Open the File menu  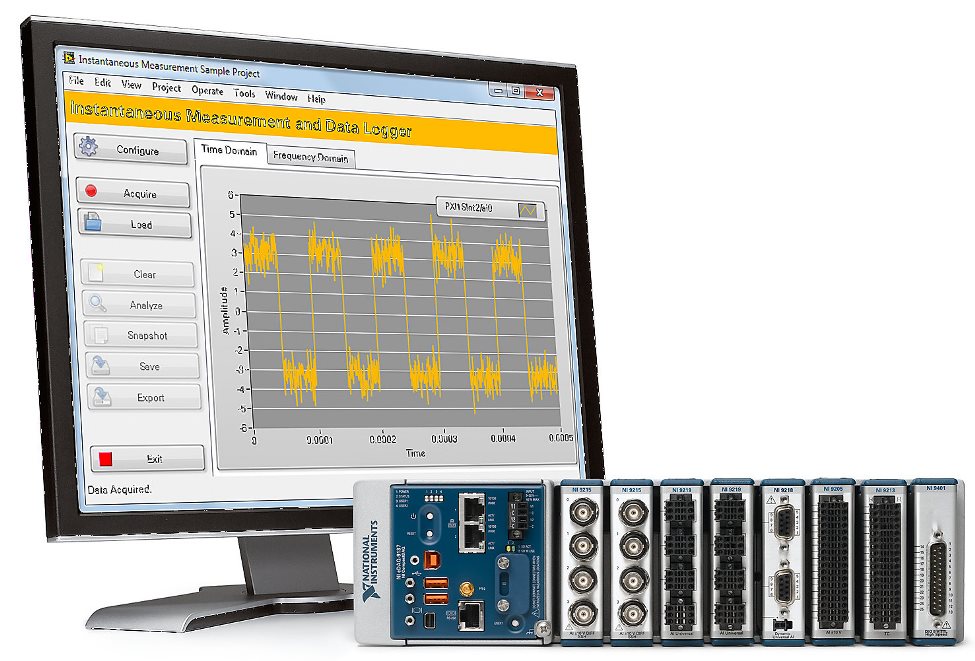(x=74, y=82)
